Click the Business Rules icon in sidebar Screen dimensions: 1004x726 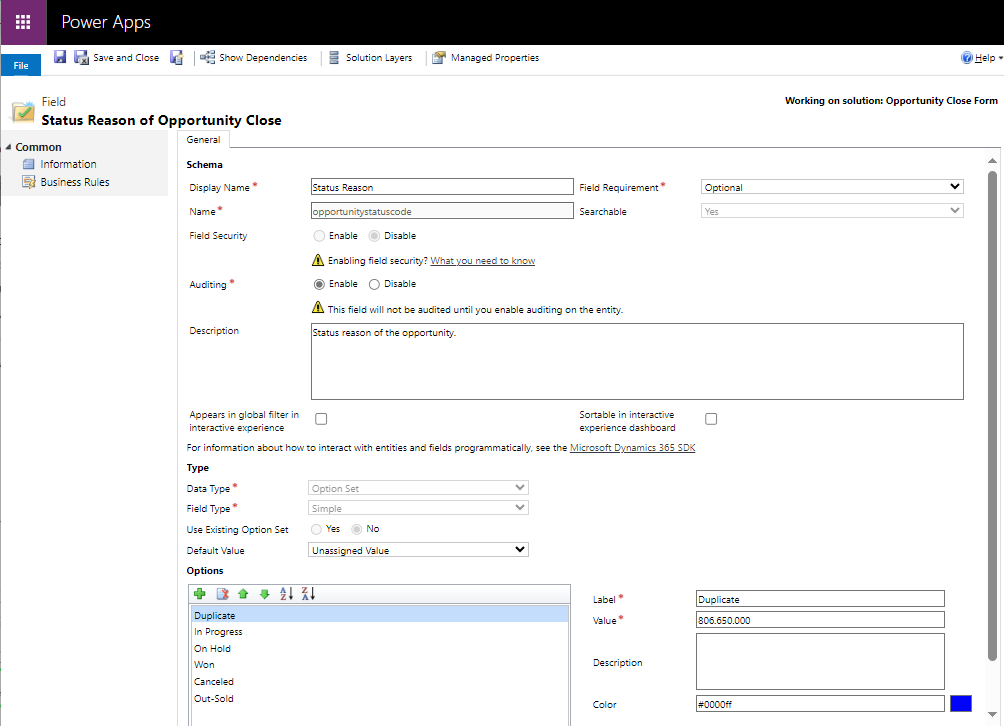pos(28,182)
